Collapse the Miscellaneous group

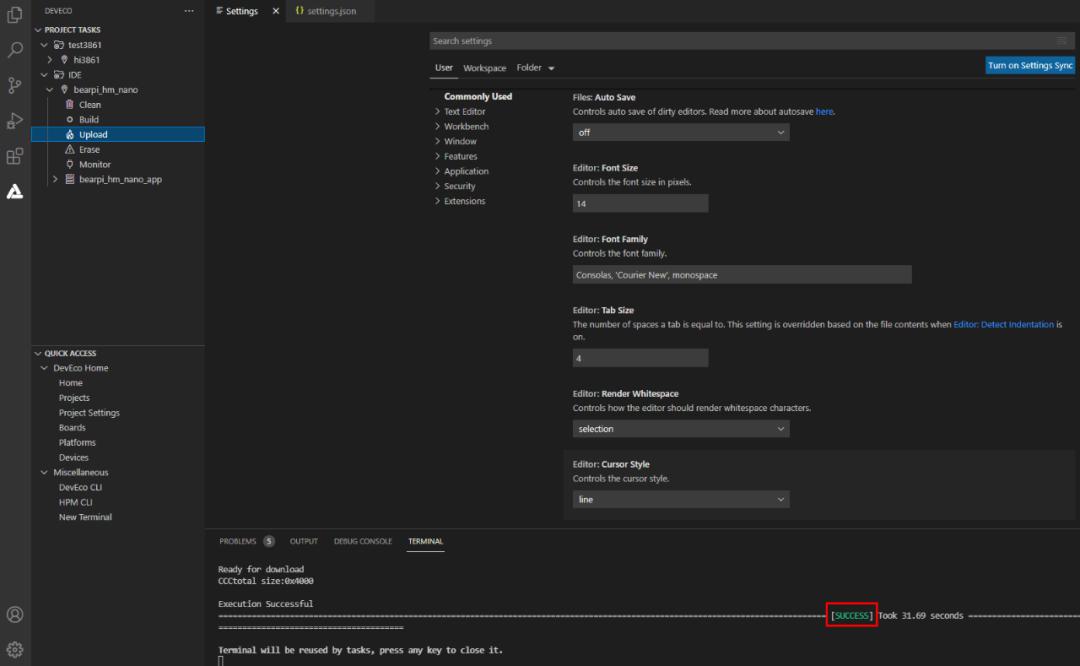tap(44, 472)
